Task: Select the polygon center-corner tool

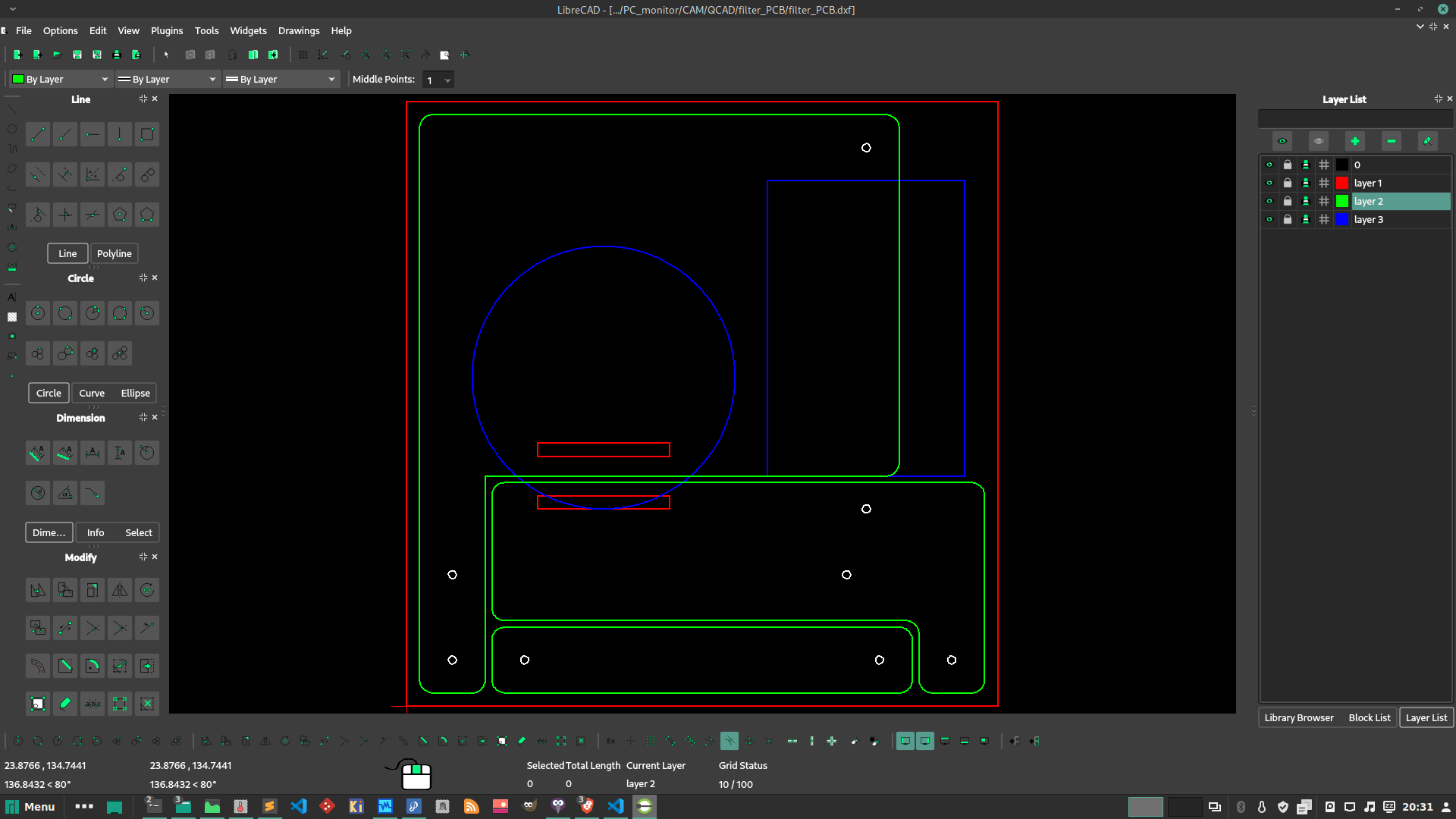Action: tap(120, 215)
